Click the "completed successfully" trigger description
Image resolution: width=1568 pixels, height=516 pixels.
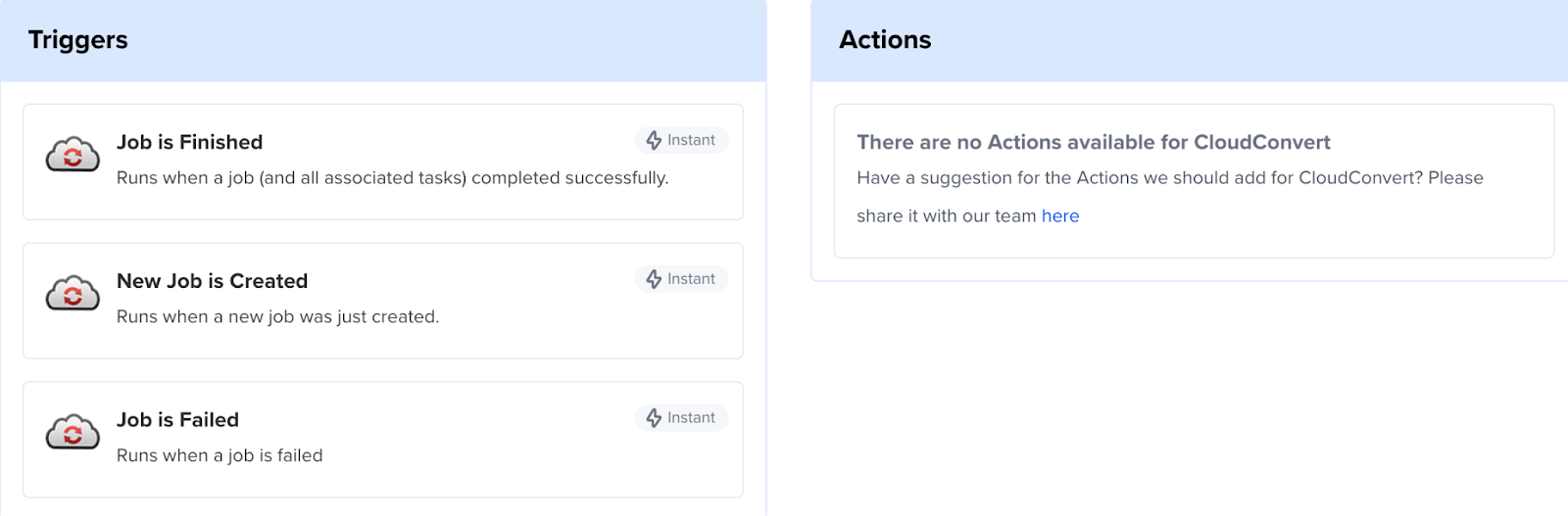(x=392, y=178)
